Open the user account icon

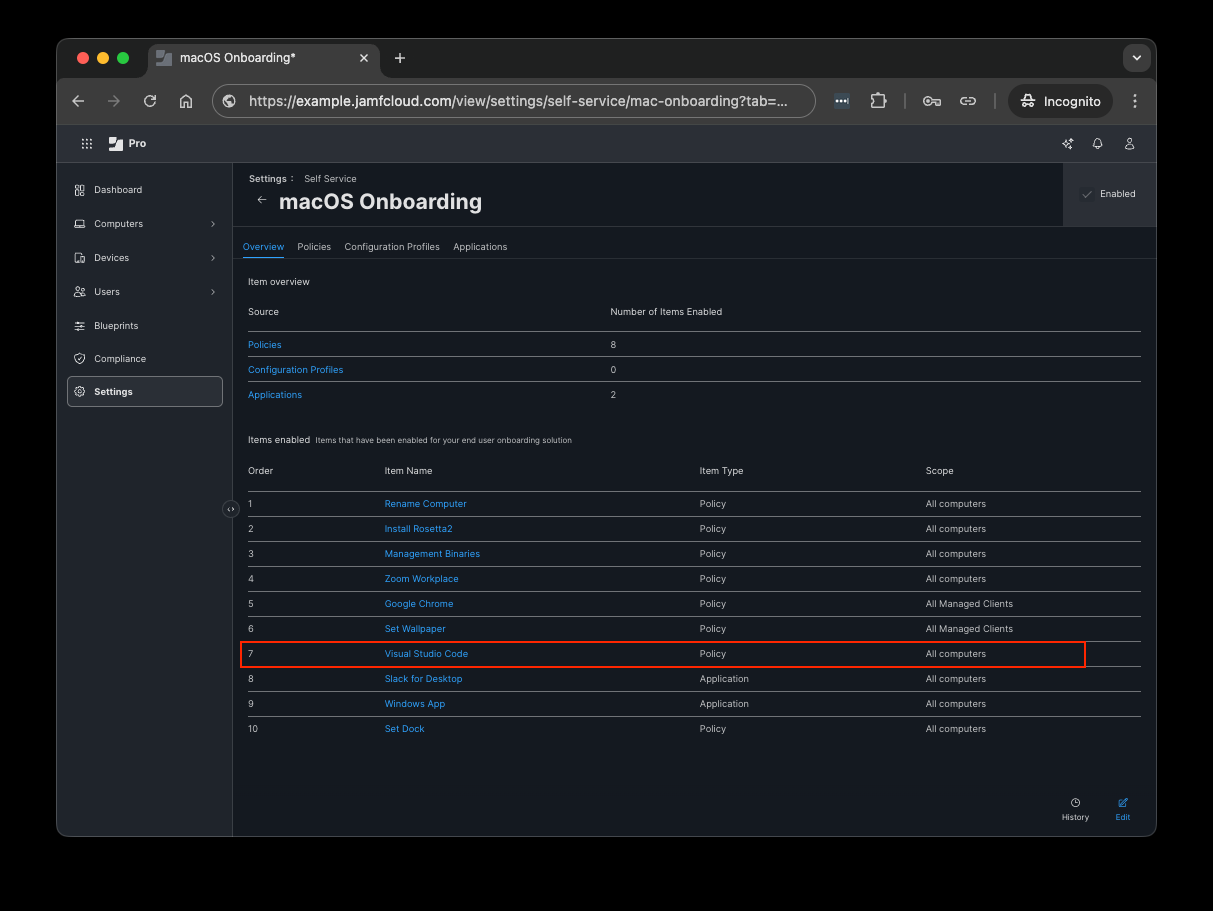1129,144
